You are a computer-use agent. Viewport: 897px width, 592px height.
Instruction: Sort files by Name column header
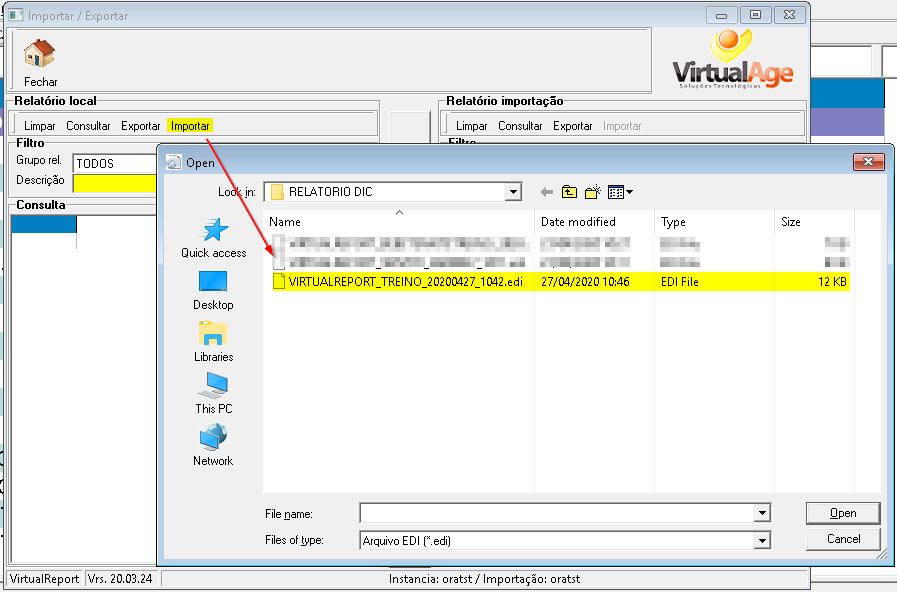point(399,222)
